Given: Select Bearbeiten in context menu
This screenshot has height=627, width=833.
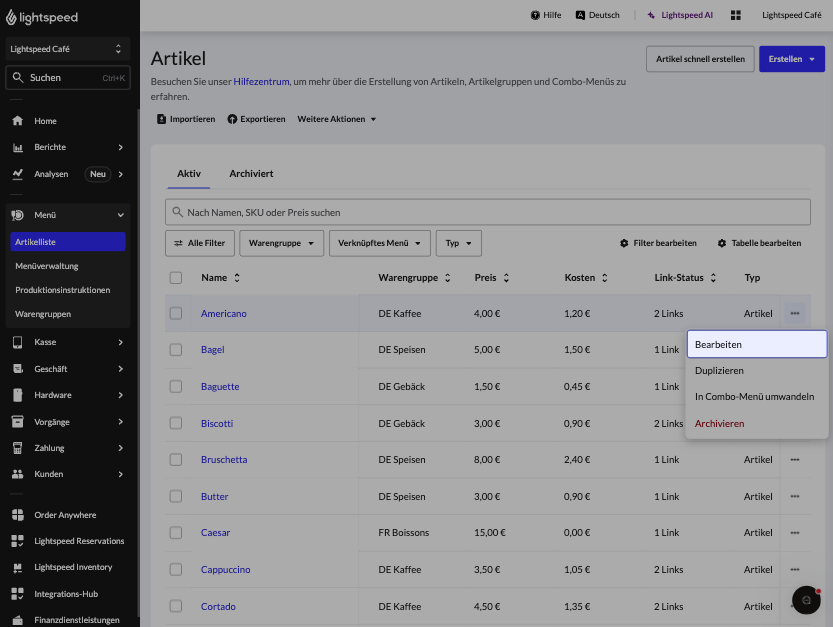Looking at the screenshot, I should tap(756, 344).
